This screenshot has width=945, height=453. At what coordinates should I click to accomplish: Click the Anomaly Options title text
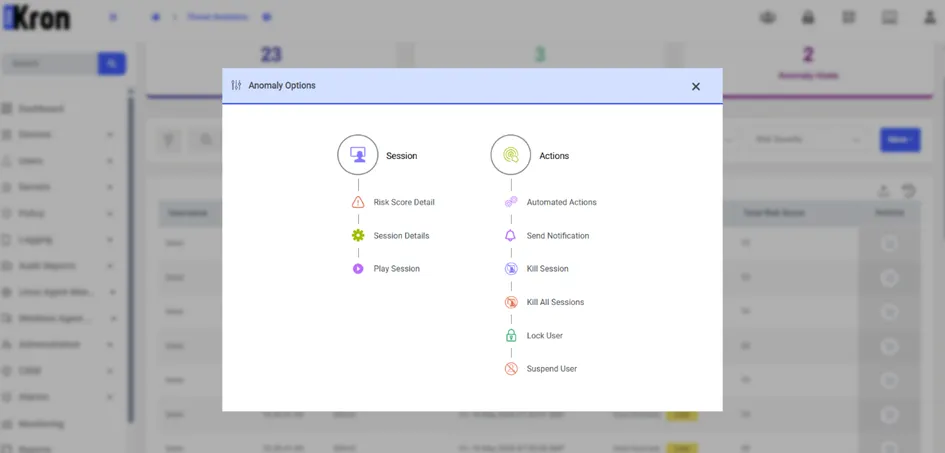[282, 86]
